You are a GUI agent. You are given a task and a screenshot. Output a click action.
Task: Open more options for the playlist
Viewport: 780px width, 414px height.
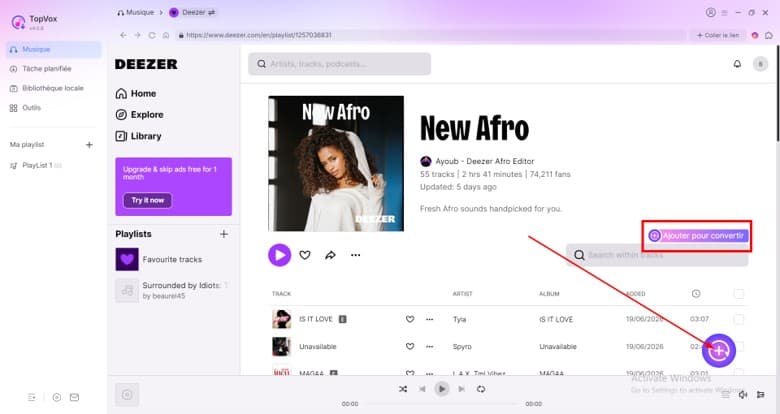[355, 255]
